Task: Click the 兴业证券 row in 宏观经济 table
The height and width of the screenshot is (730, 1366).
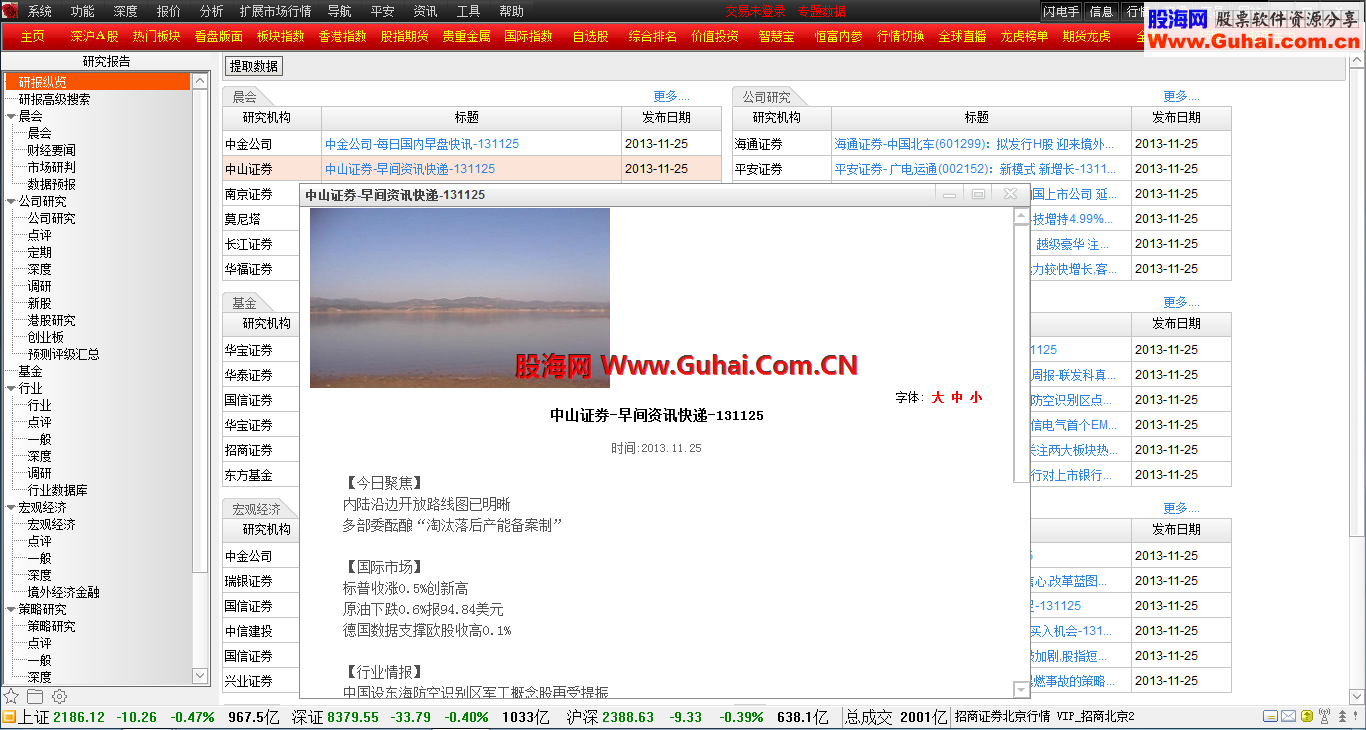Action: point(261,681)
